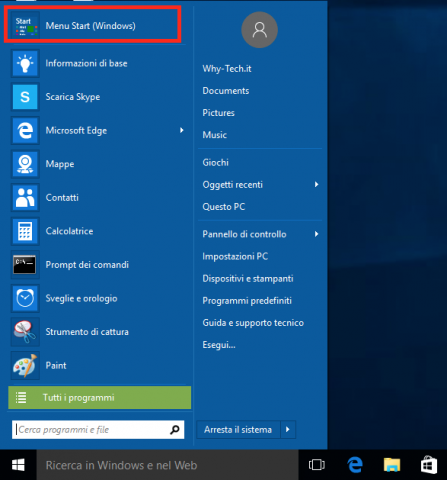
Task: Click the Informazioni di base lightbulb icon
Action: coord(25,63)
